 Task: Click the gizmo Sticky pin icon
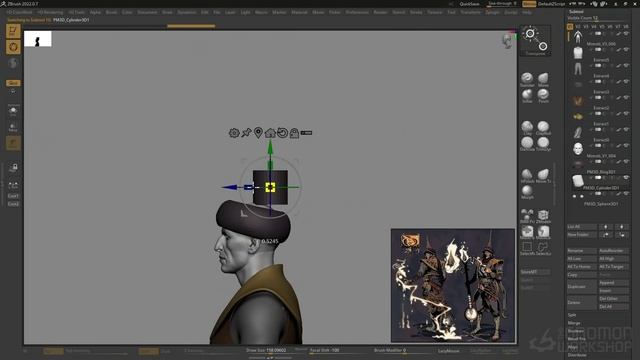click(x=246, y=133)
